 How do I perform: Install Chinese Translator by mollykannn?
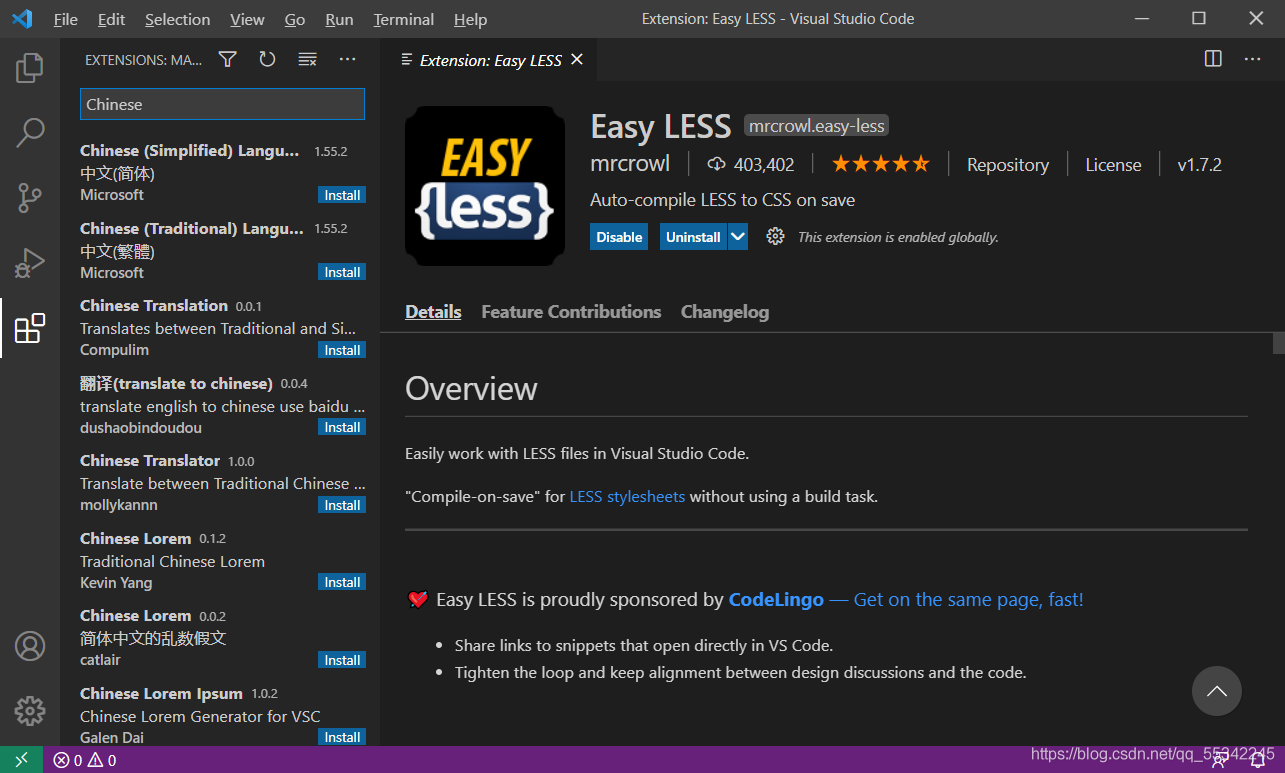click(342, 505)
